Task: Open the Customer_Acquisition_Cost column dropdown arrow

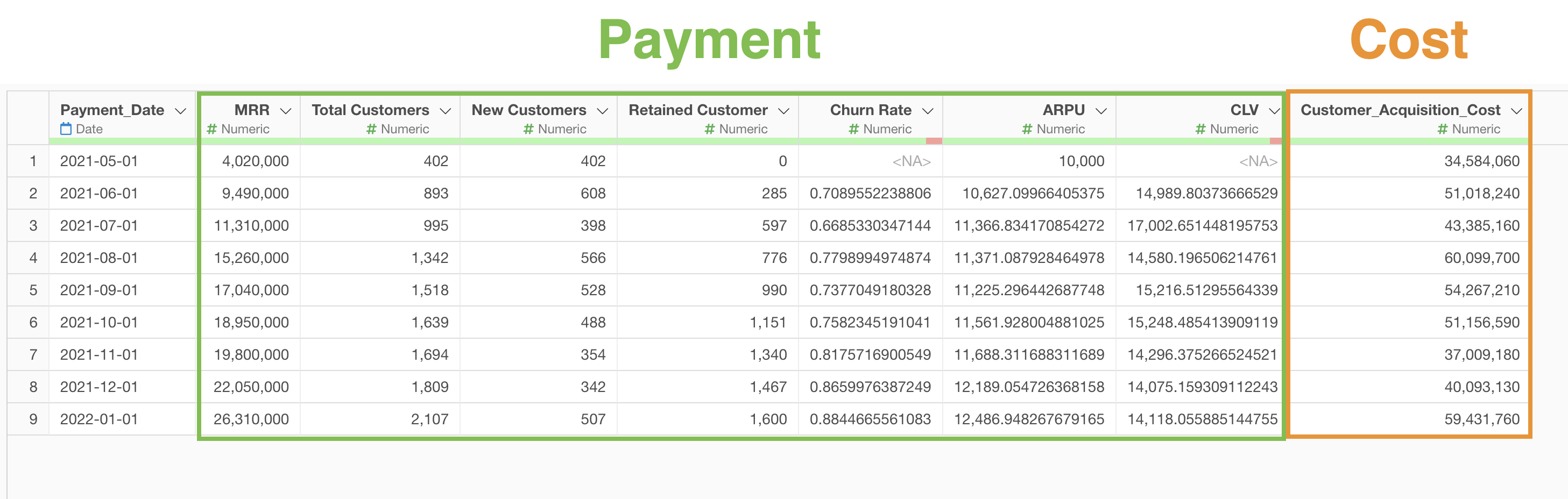Action: point(1516,111)
